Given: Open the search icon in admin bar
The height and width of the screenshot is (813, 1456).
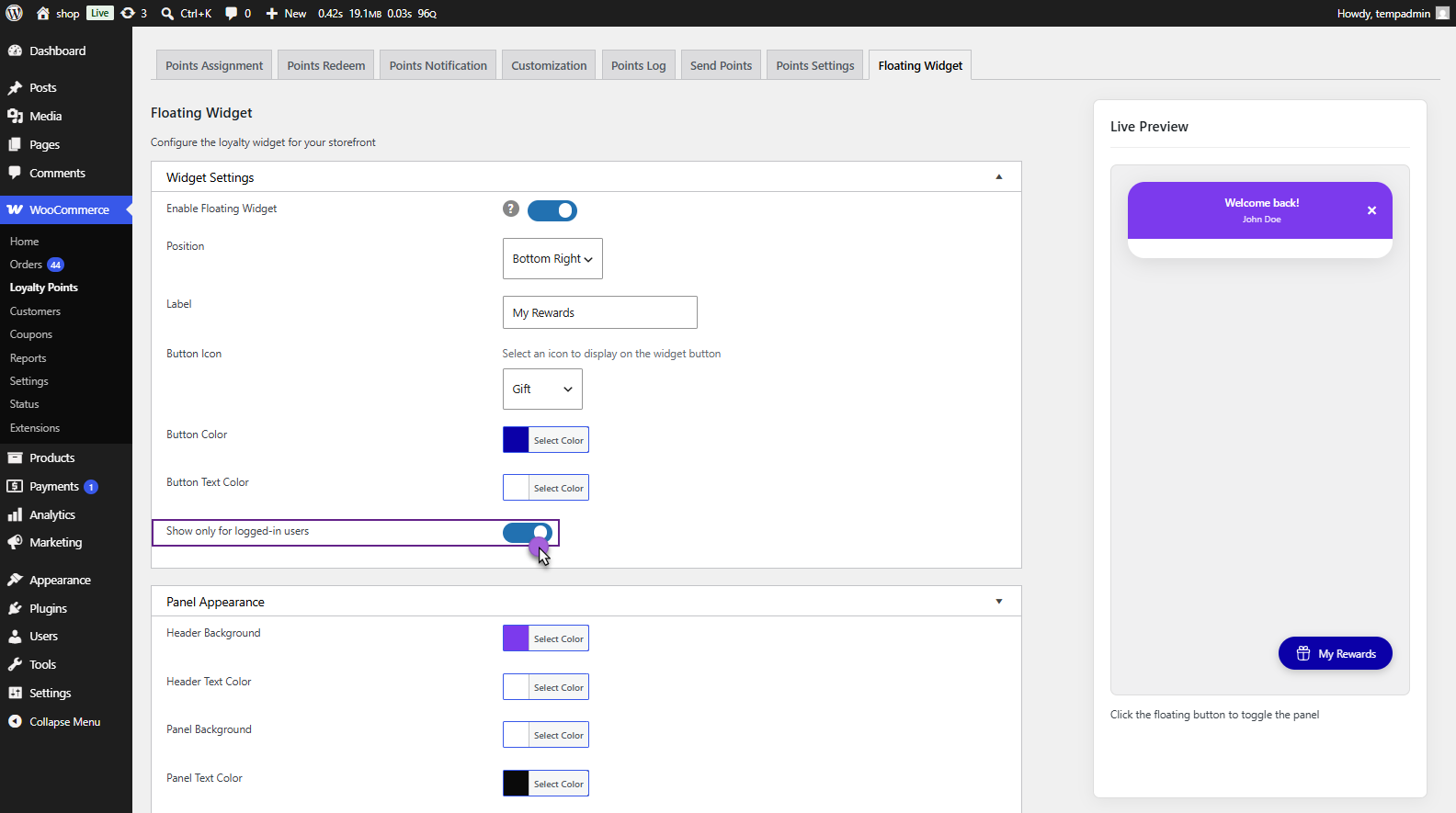Looking at the screenshot, I should click(x=167, y=13).
